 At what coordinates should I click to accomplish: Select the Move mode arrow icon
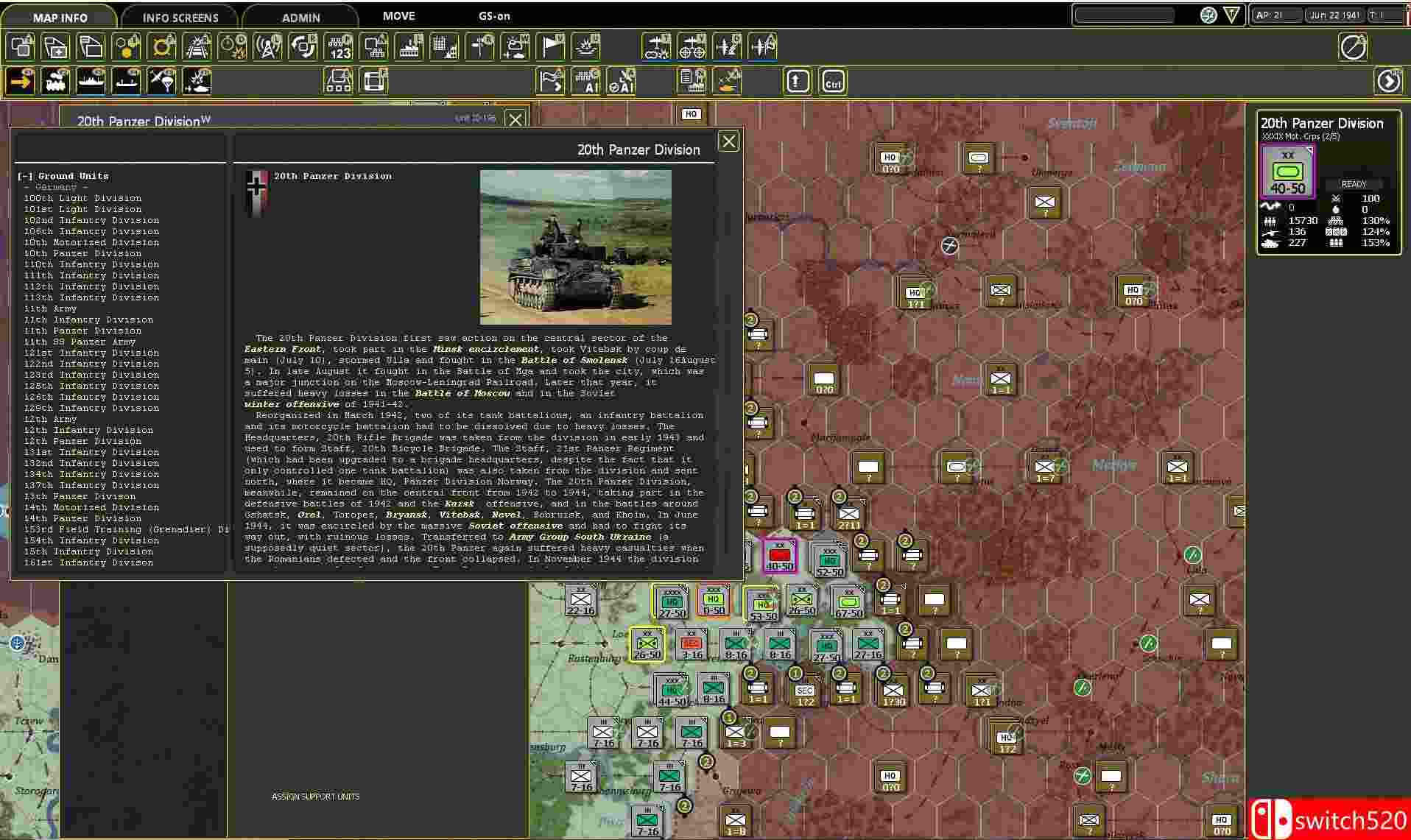(x=21, y=82)
